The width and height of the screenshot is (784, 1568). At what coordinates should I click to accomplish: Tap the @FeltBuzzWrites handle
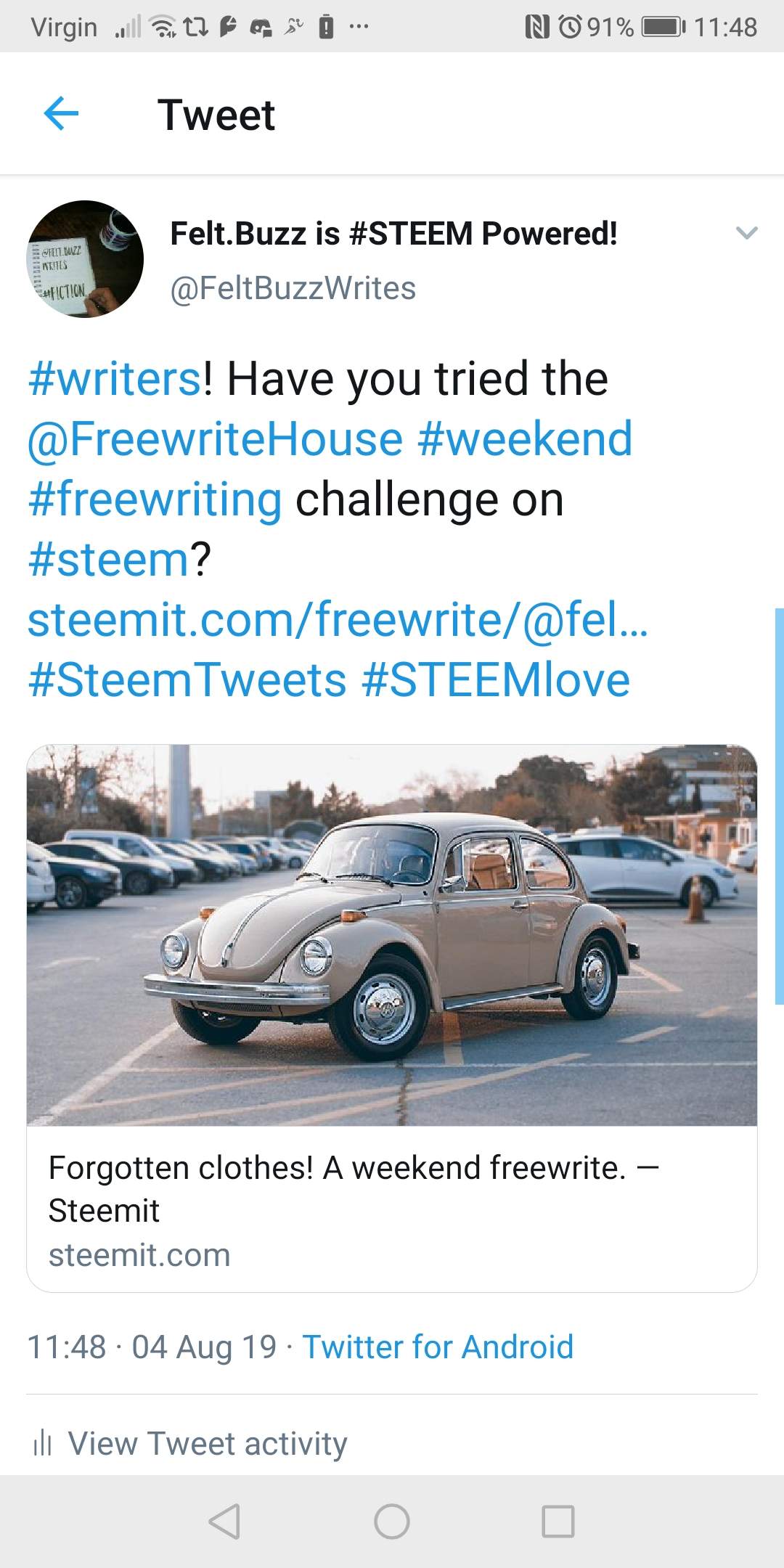293,288
